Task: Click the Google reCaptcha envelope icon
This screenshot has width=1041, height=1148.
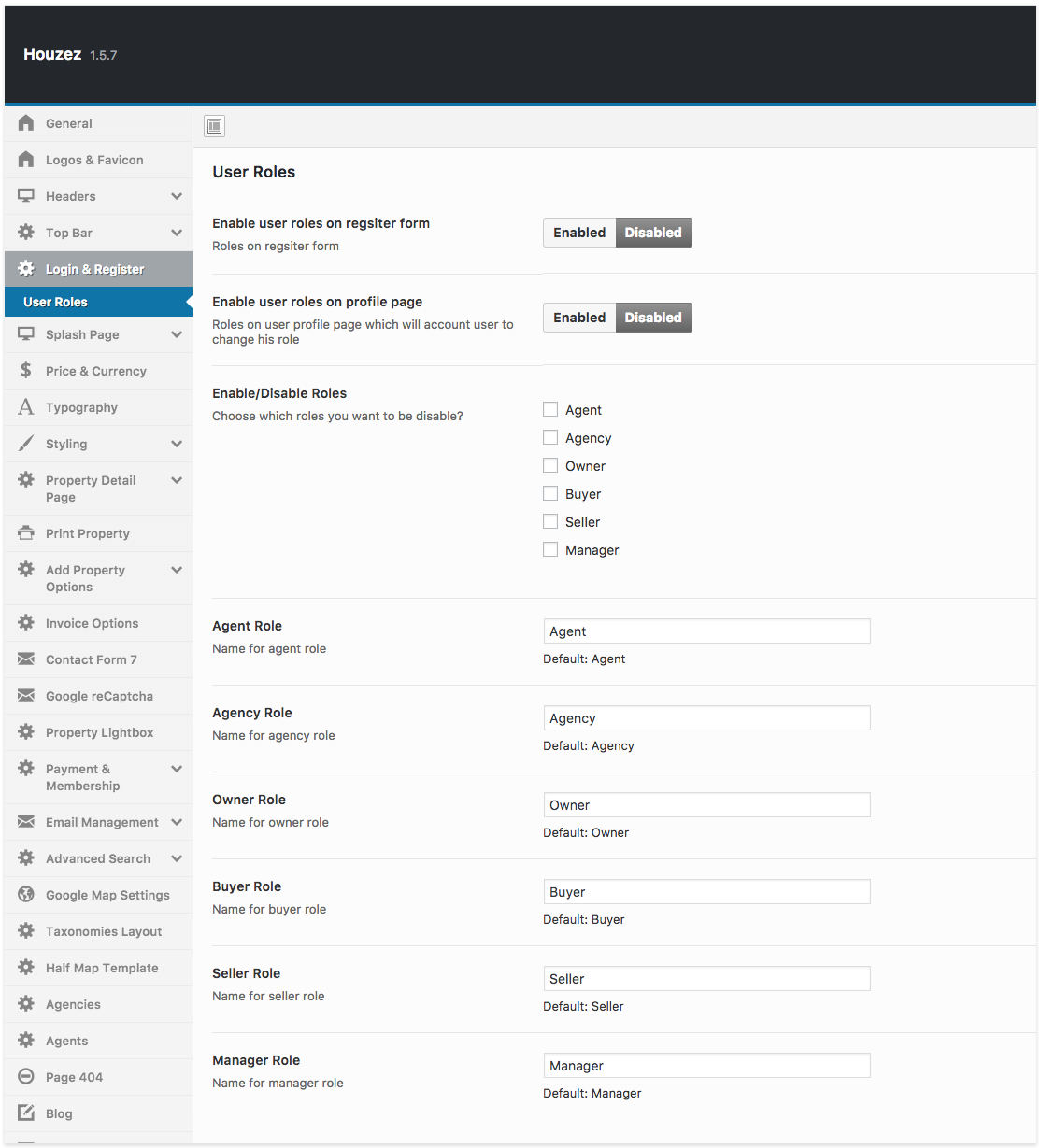Action: [26, 695]
